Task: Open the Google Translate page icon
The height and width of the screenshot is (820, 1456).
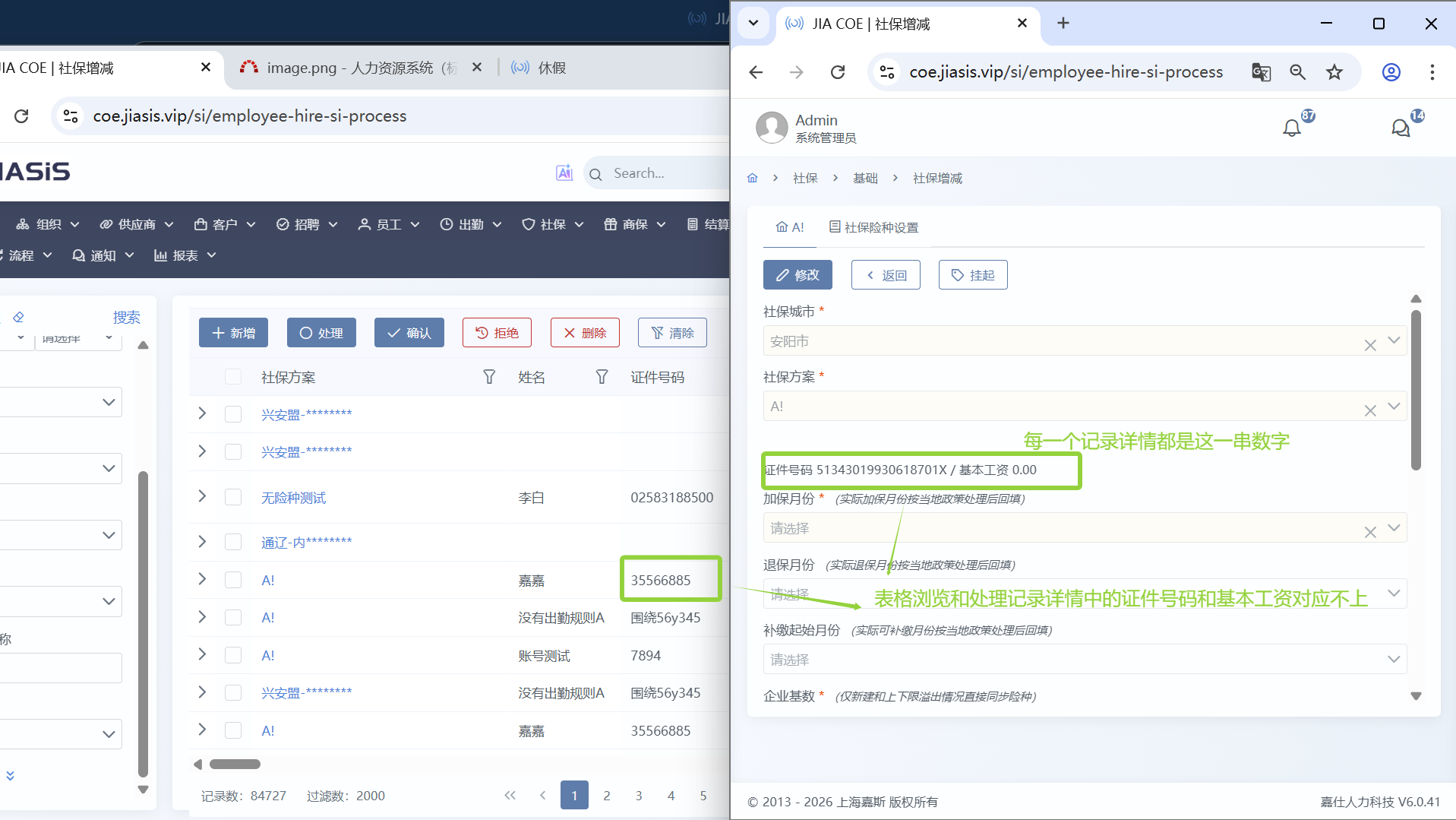Action: [1261, 72]
